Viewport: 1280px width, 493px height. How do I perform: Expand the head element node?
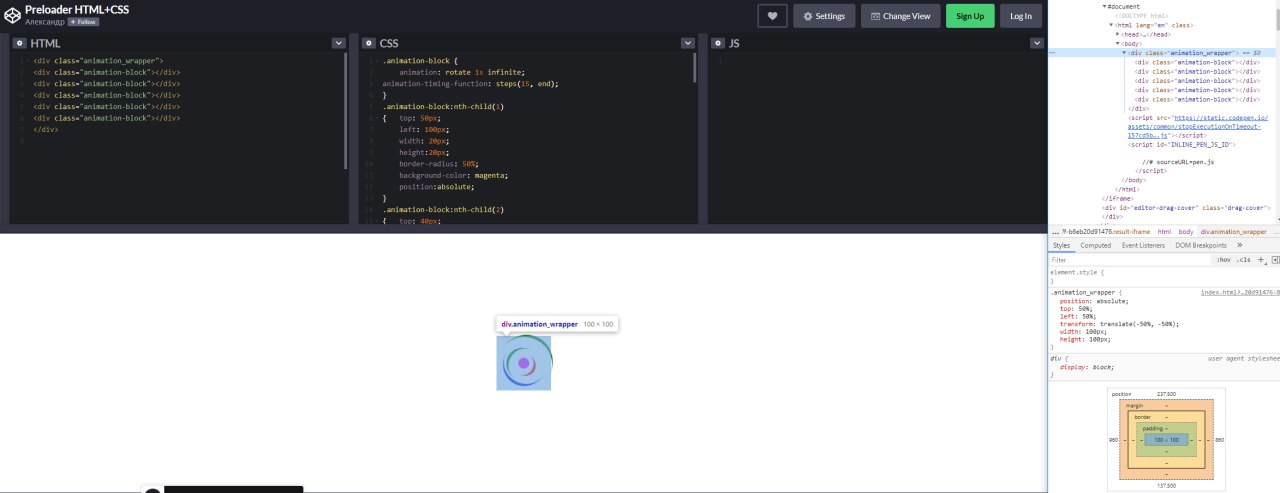tap(1117, 34)
